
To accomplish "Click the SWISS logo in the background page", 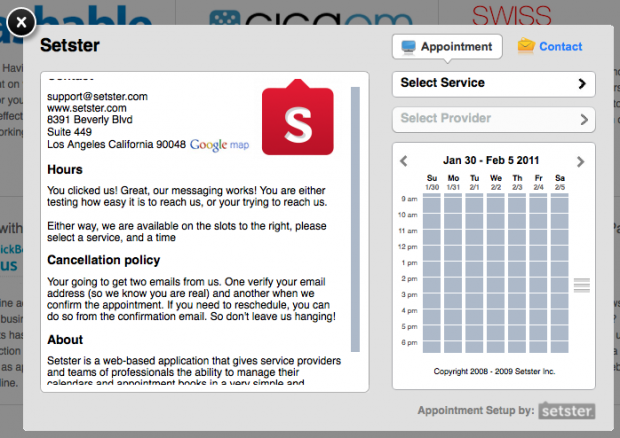I will click(512, 15).
